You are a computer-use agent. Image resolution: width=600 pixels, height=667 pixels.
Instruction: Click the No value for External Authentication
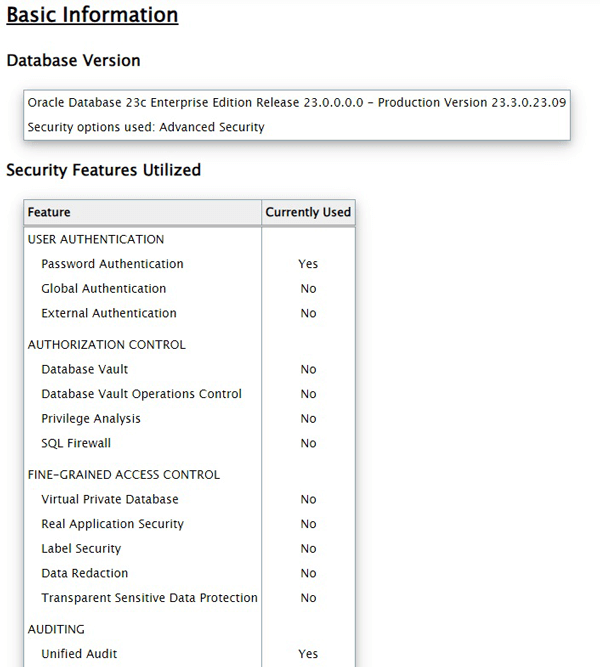coord(308,313)
